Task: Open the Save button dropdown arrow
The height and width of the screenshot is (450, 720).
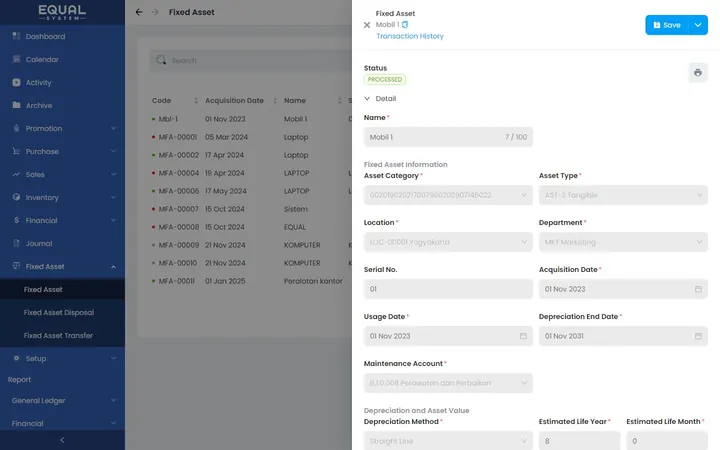Action: click(698, 25)
